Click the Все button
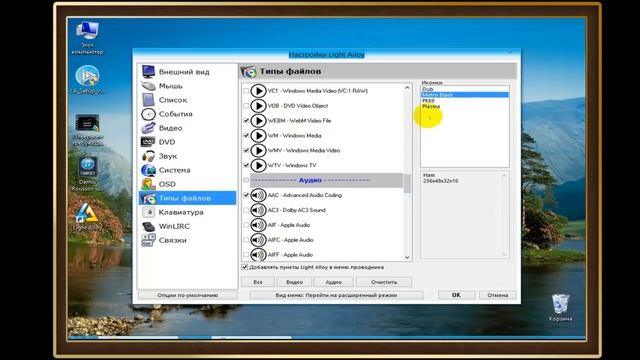Viewport: 640px width, 360px height. pos(258,282)
